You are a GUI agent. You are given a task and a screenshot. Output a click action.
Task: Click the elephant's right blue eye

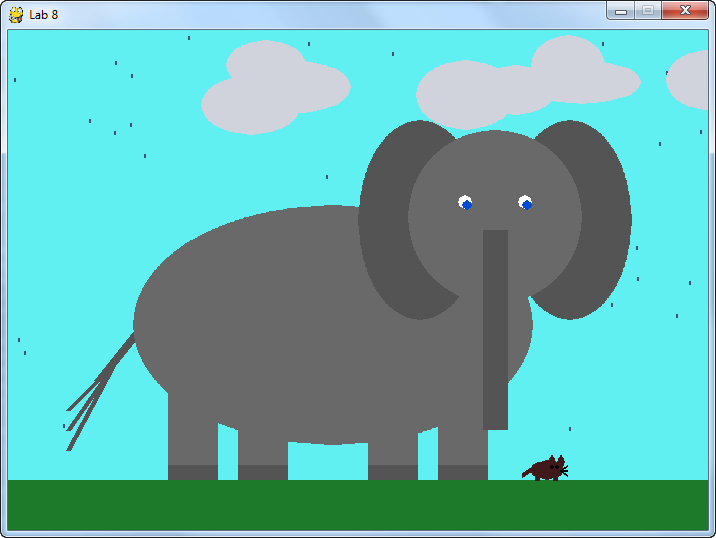525,203
